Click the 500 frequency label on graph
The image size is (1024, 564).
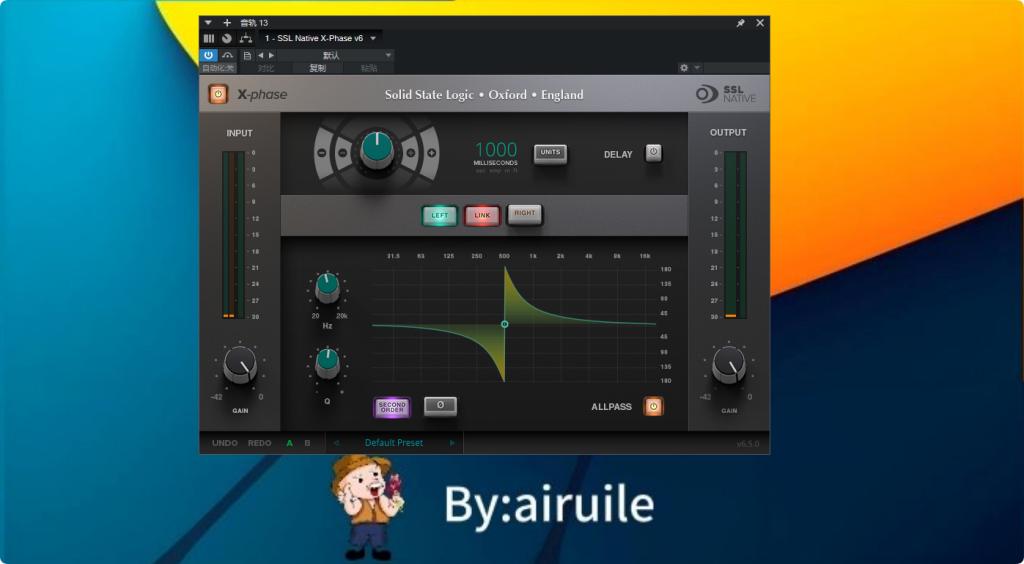pos(504,257)
